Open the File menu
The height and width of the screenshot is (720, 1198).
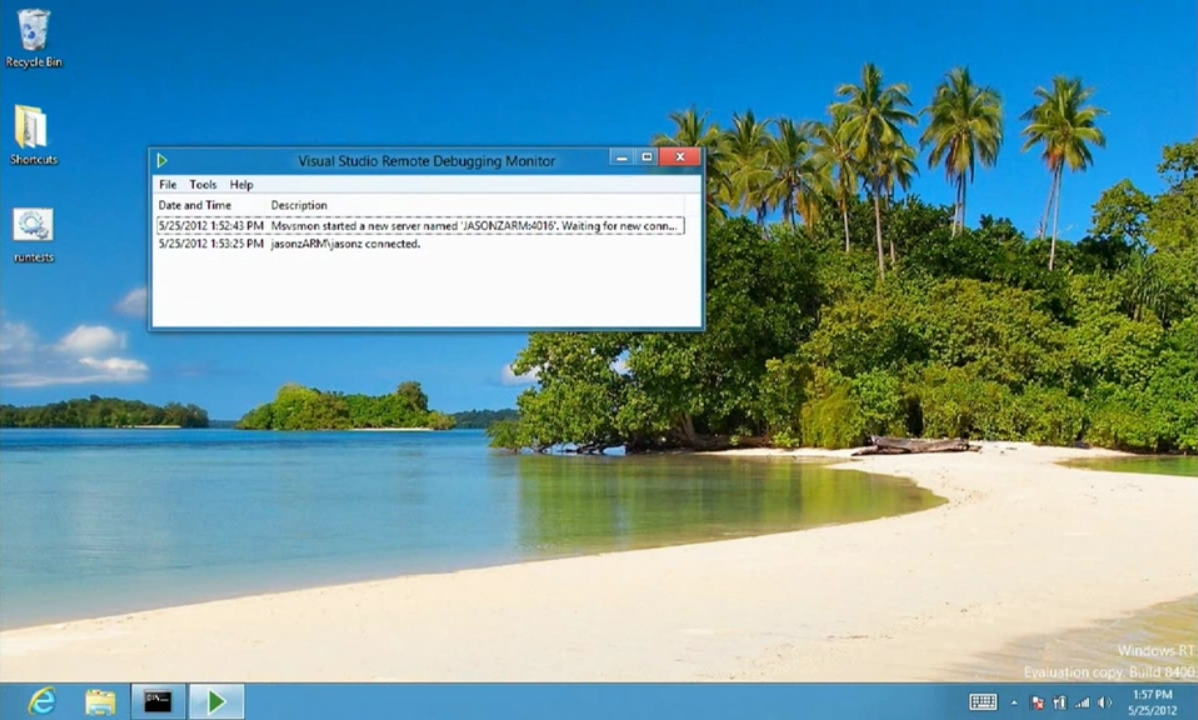click(x=167, y=184)
